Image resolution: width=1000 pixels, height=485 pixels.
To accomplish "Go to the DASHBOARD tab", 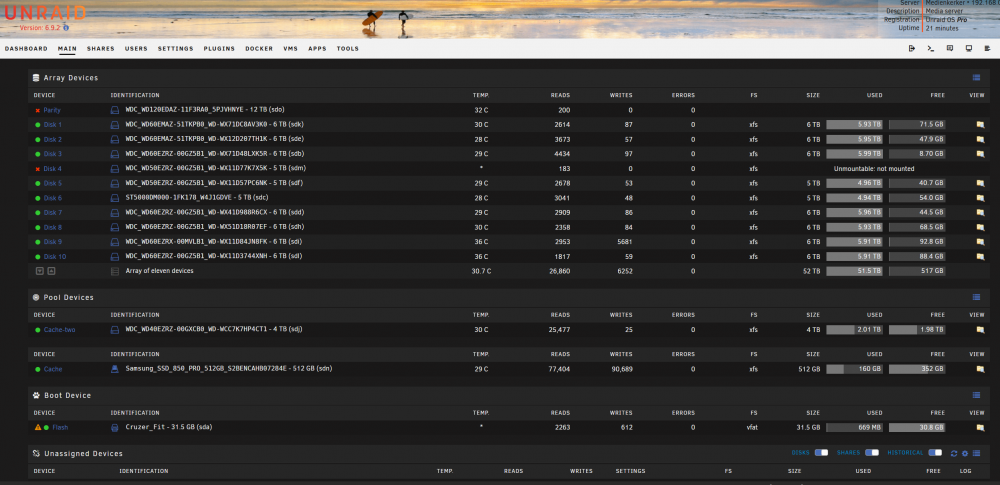I will click(x=26, y=48).
